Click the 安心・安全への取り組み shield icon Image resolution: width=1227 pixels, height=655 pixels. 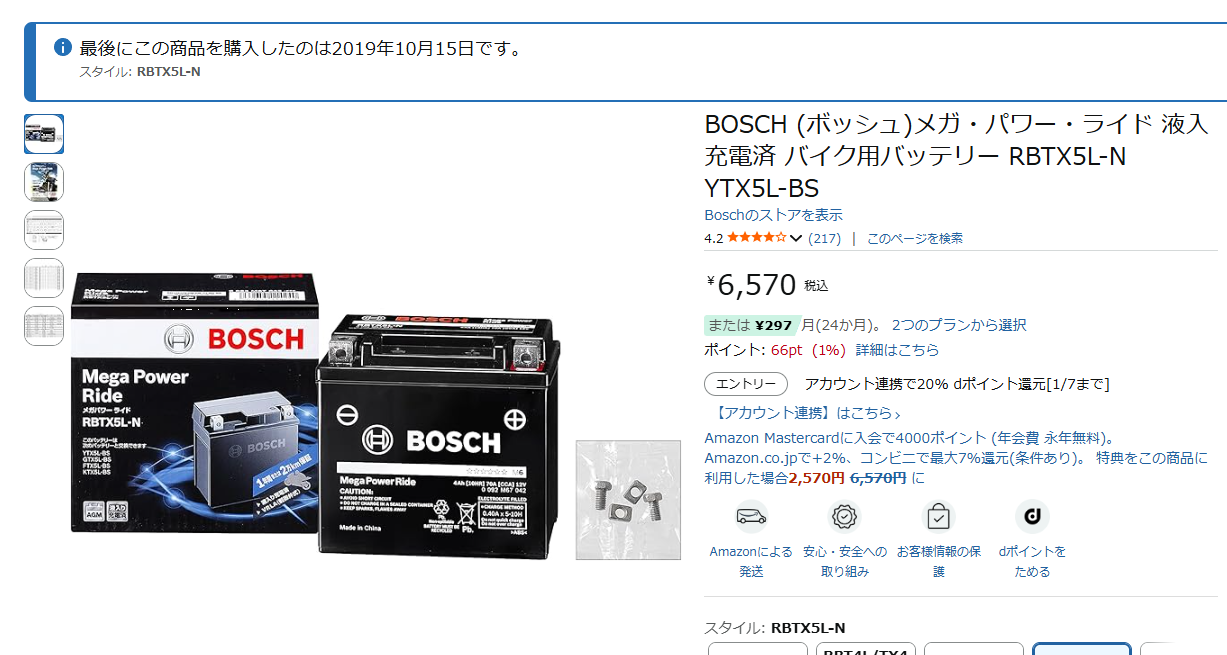click(x=845, y=516)
